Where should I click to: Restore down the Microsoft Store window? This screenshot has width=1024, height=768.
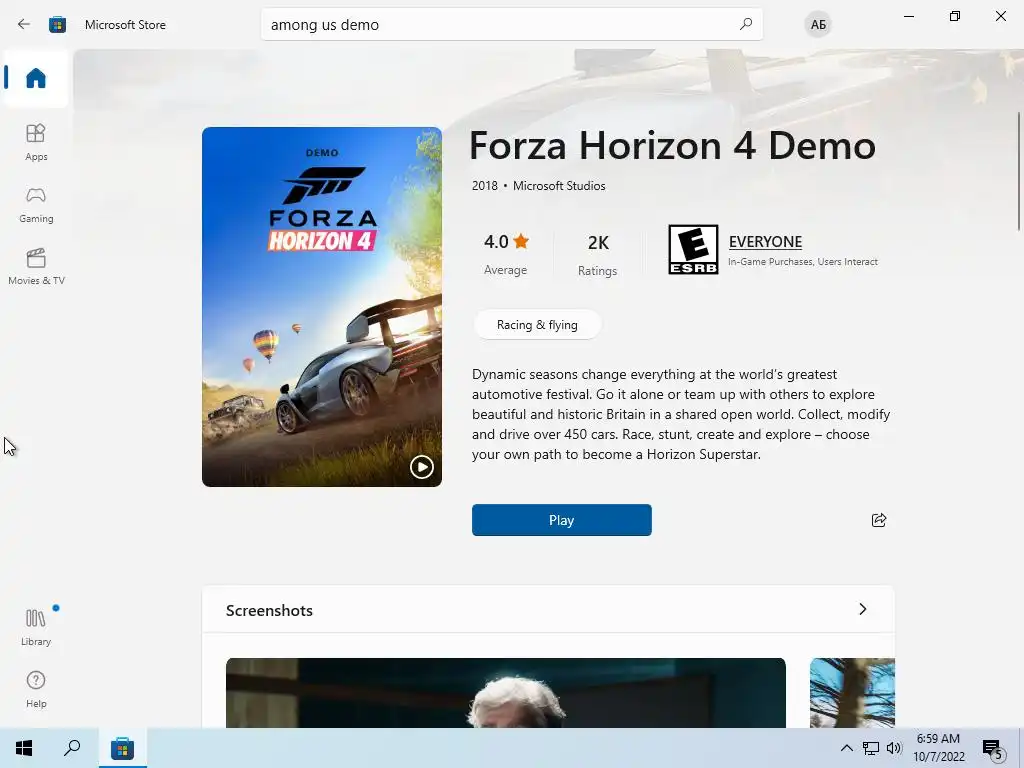[955, 16]
